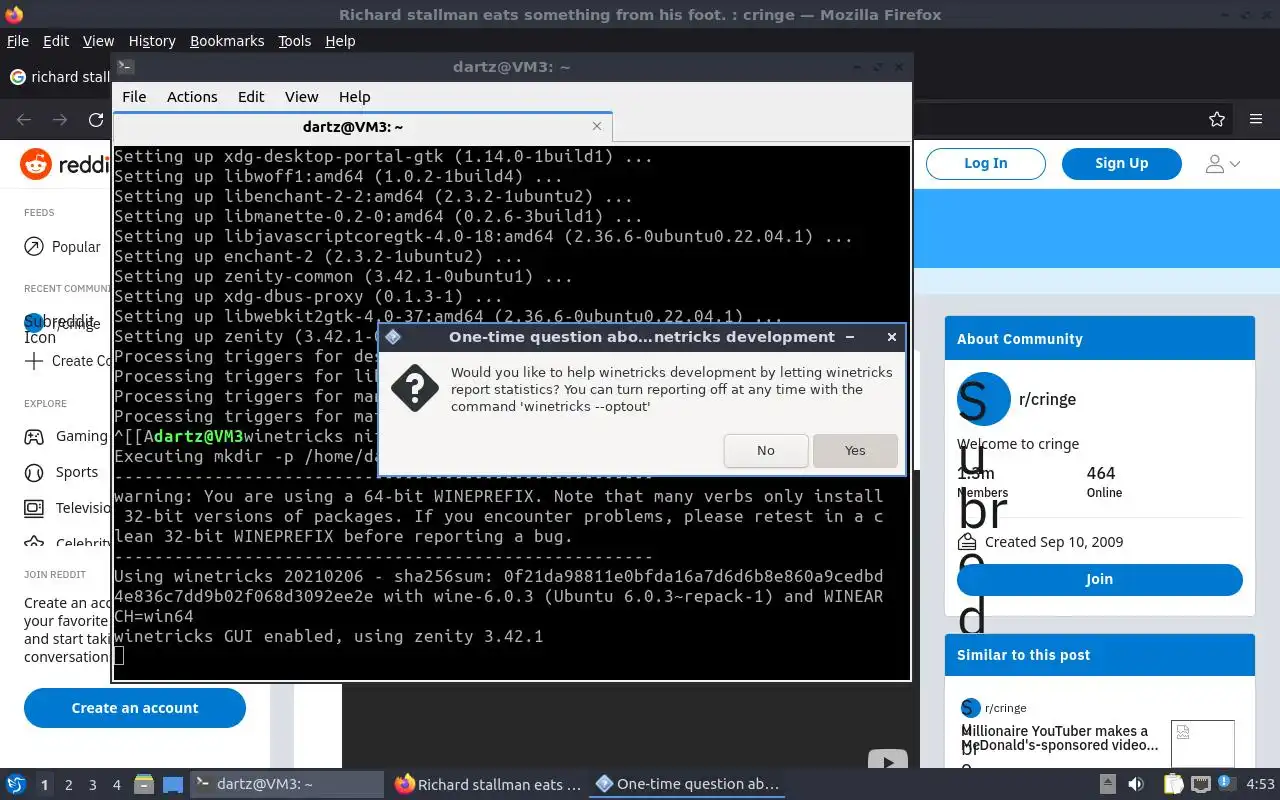
Task: Click Create Community in sidebar
Action: [67, 361]
